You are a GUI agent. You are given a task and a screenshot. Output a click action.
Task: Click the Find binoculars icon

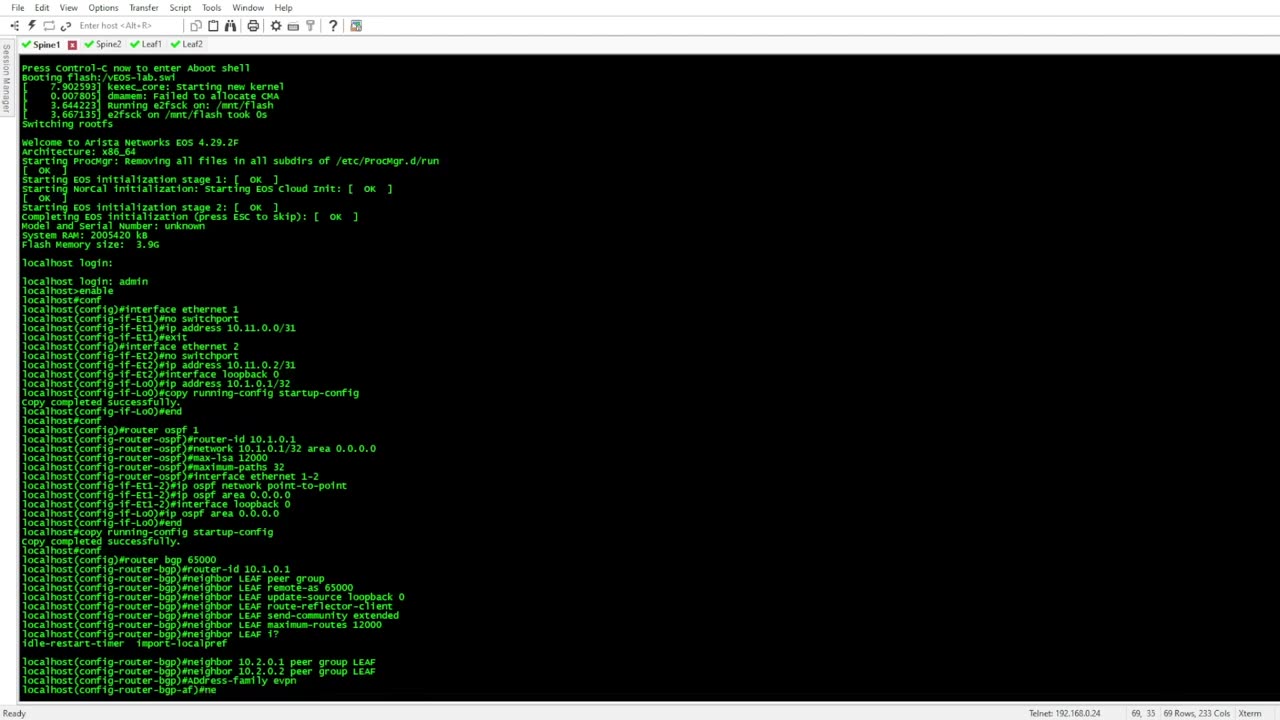tap(230, 26)
